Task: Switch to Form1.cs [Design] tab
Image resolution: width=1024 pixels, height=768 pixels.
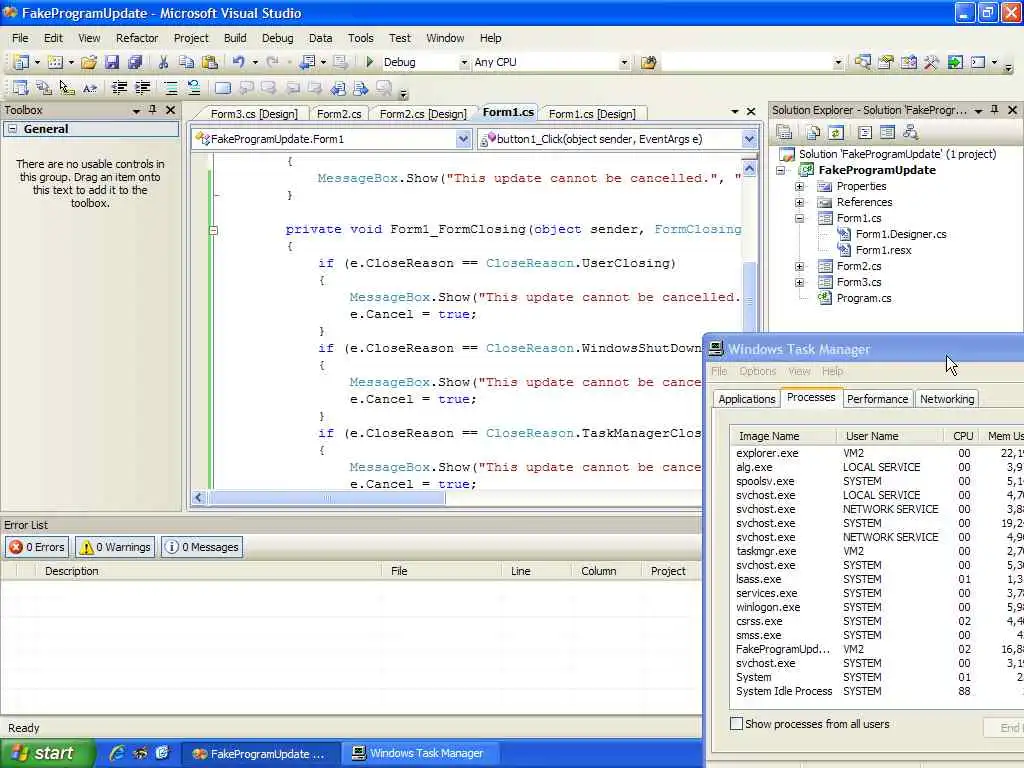Action: [592, 114]
